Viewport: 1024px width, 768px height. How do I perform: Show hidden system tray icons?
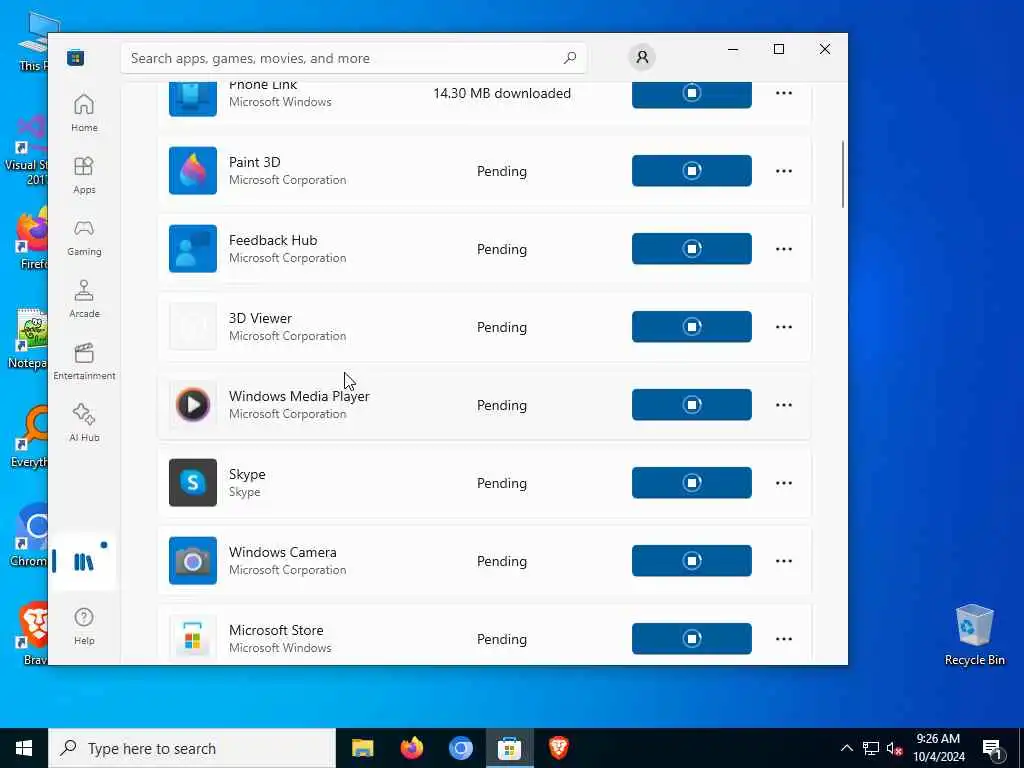(x=846, y=748)
